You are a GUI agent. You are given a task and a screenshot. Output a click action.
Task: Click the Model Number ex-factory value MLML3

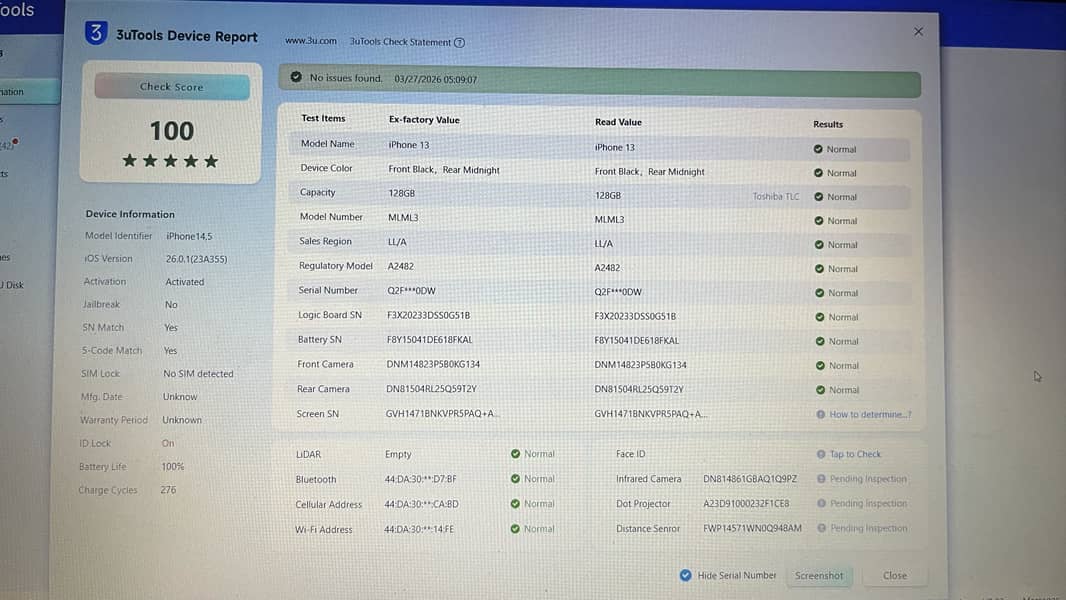click(403, 217)
